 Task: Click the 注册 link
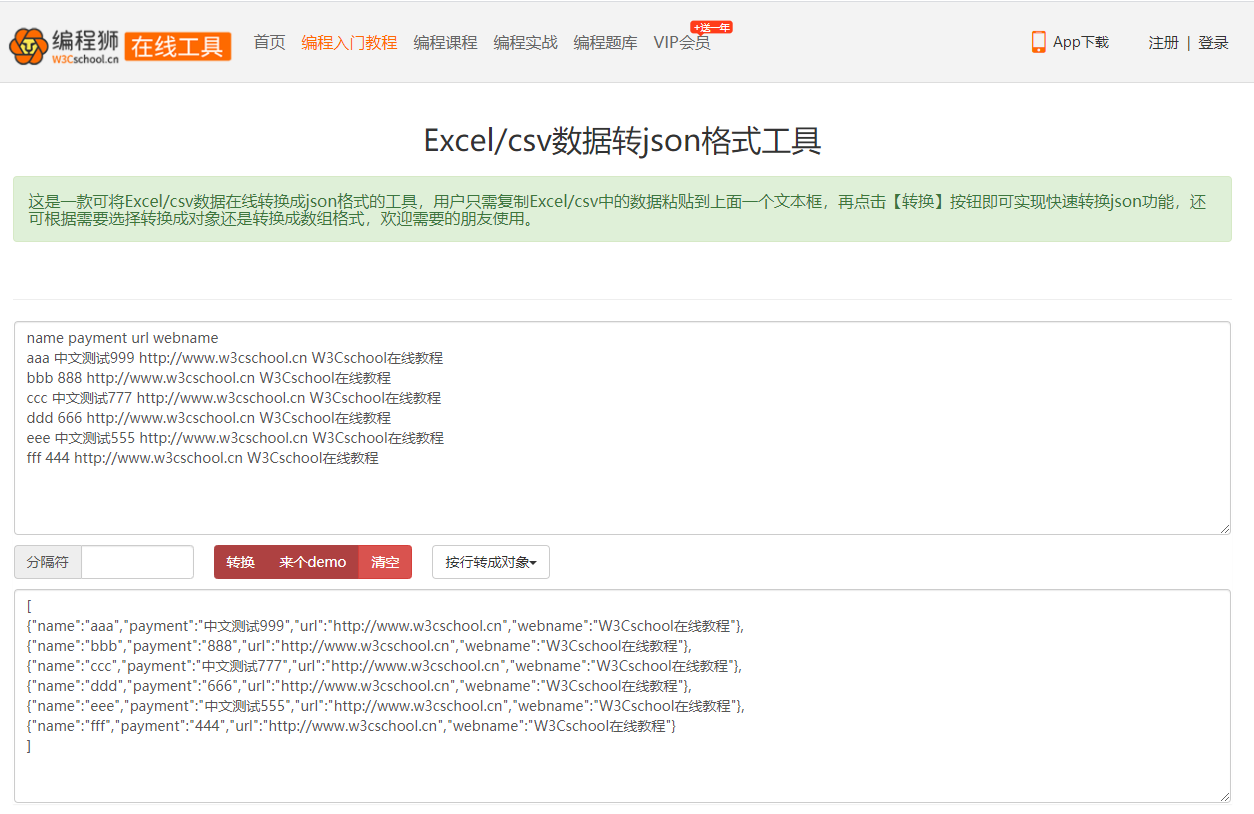1164,42
